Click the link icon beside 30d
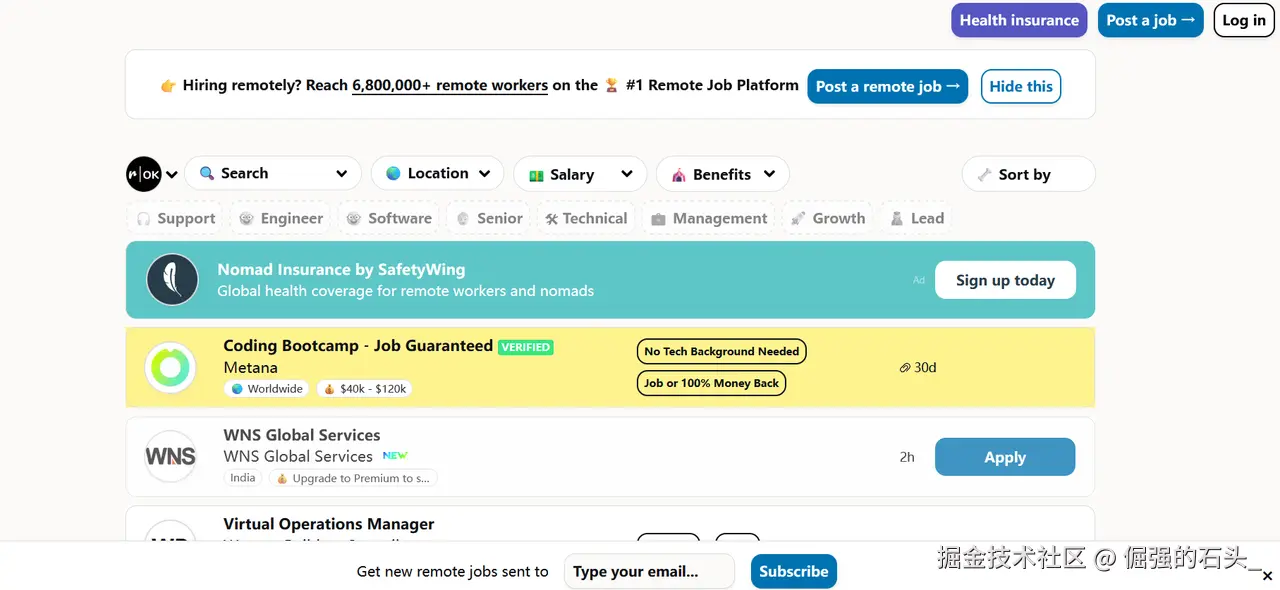This screenshot has width=1280, height=590. click(x=905, y=368)
